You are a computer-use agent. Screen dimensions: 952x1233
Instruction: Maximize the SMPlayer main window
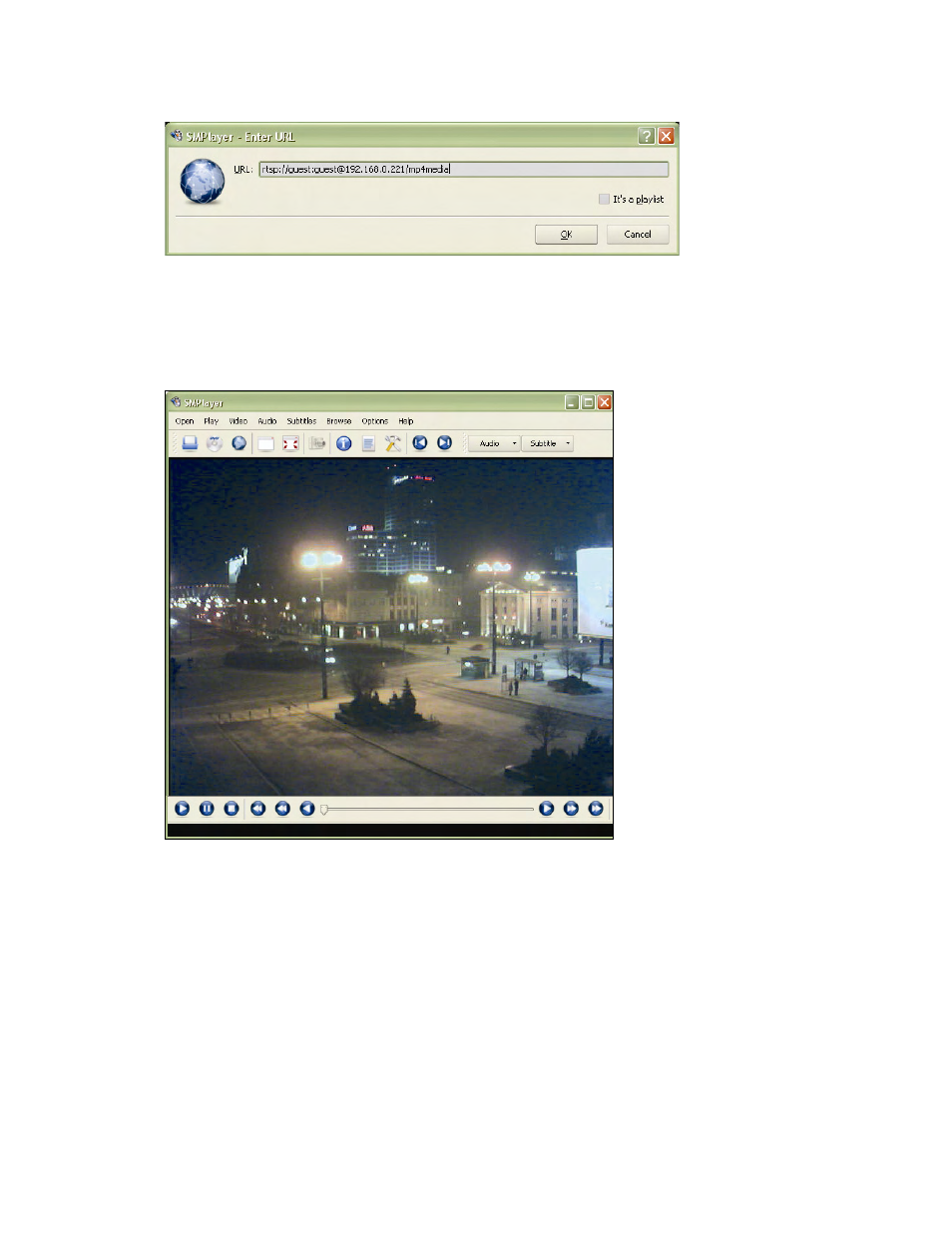click(589, 402)
